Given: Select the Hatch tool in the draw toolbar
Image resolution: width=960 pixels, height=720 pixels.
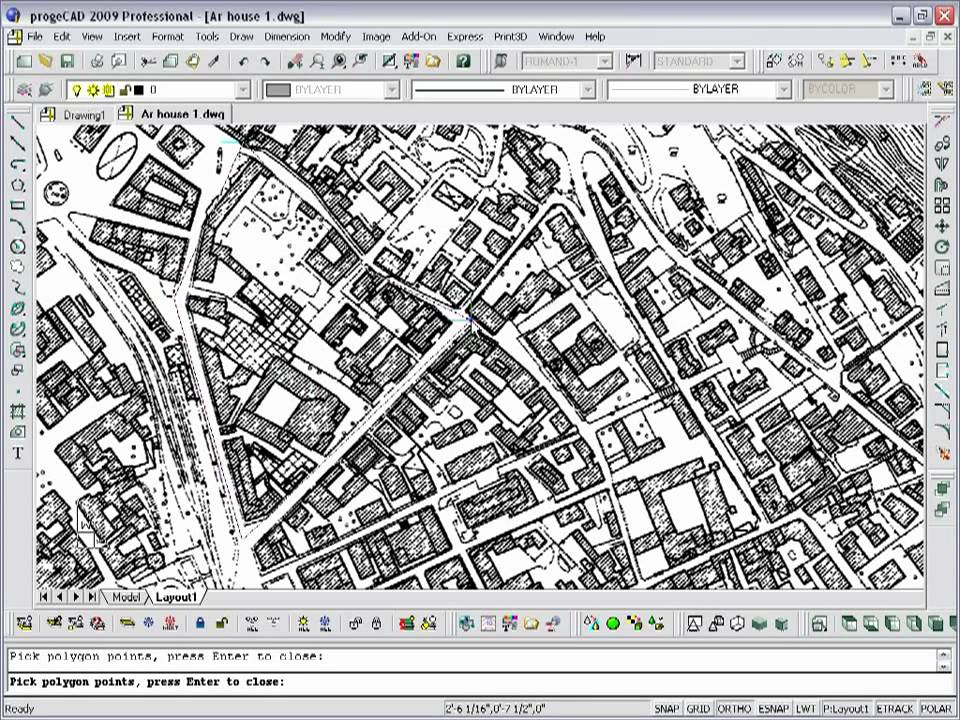Looking at the screenshot, I should pyautogui.click(x=18, y=411).
